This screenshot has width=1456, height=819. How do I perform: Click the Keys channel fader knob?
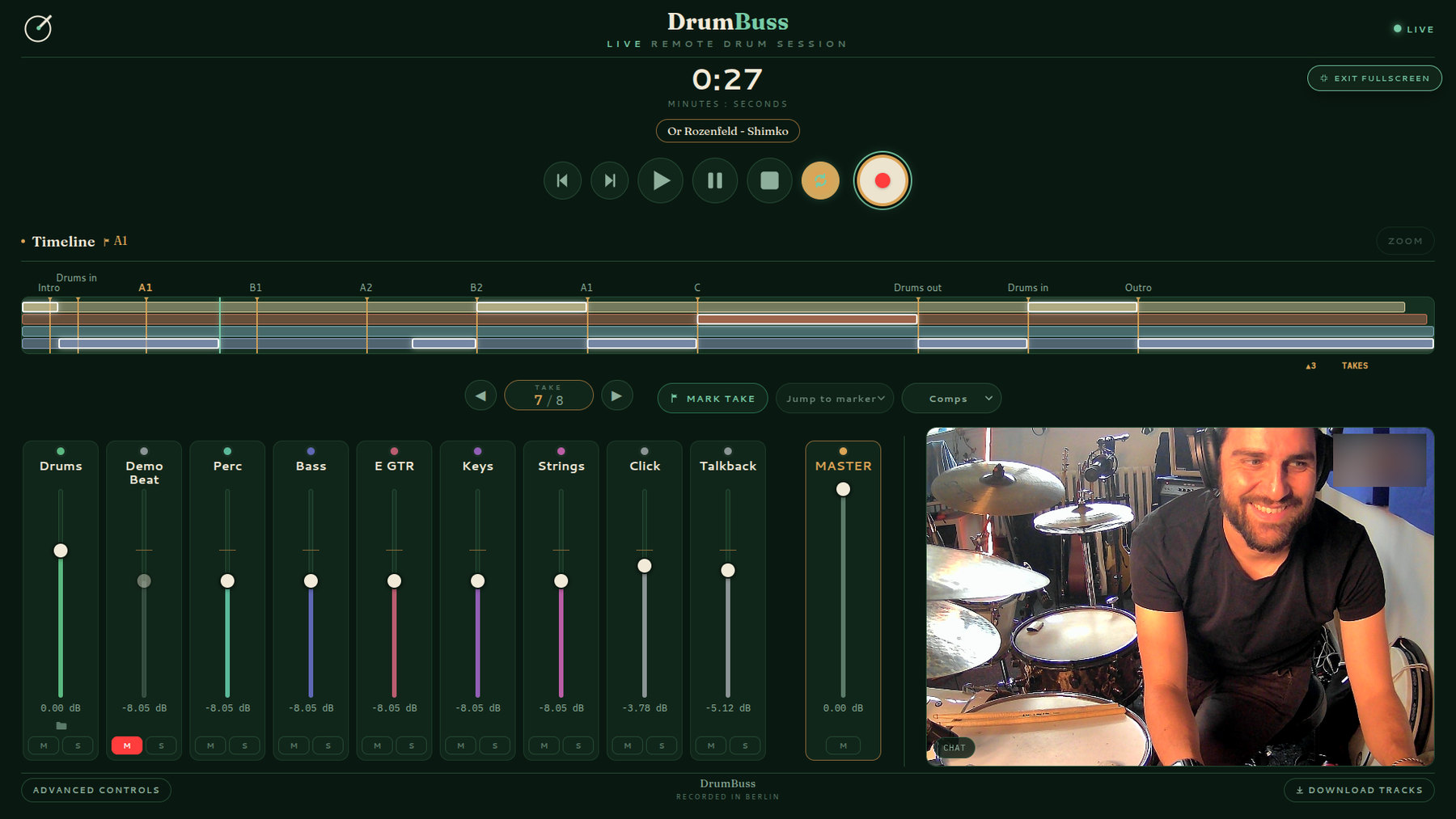coord(477,581)
